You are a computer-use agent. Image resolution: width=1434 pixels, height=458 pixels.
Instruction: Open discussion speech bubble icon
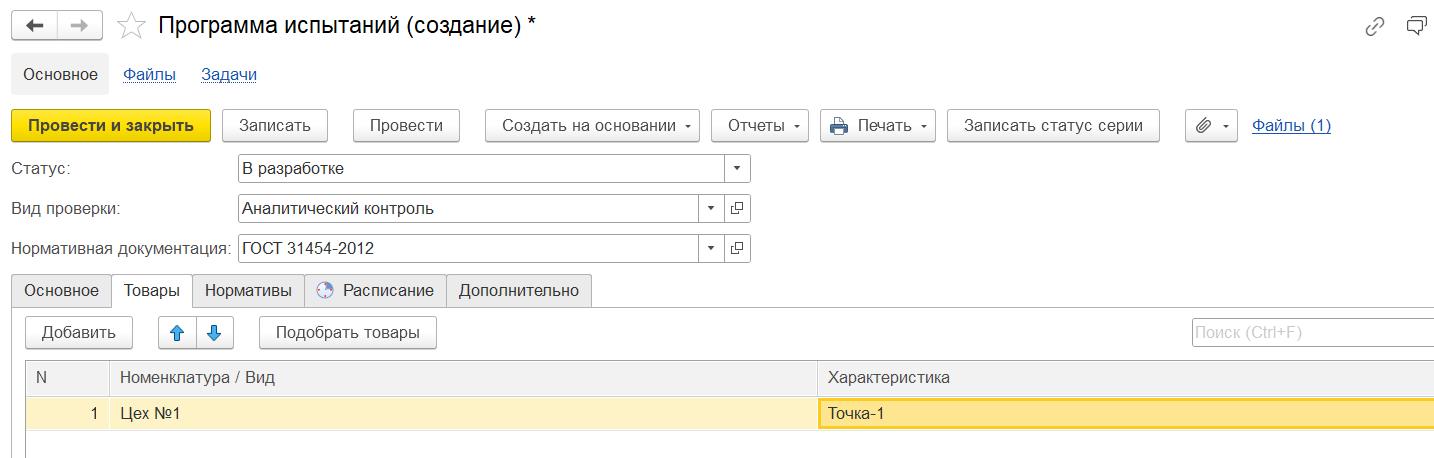(1416, 27)
